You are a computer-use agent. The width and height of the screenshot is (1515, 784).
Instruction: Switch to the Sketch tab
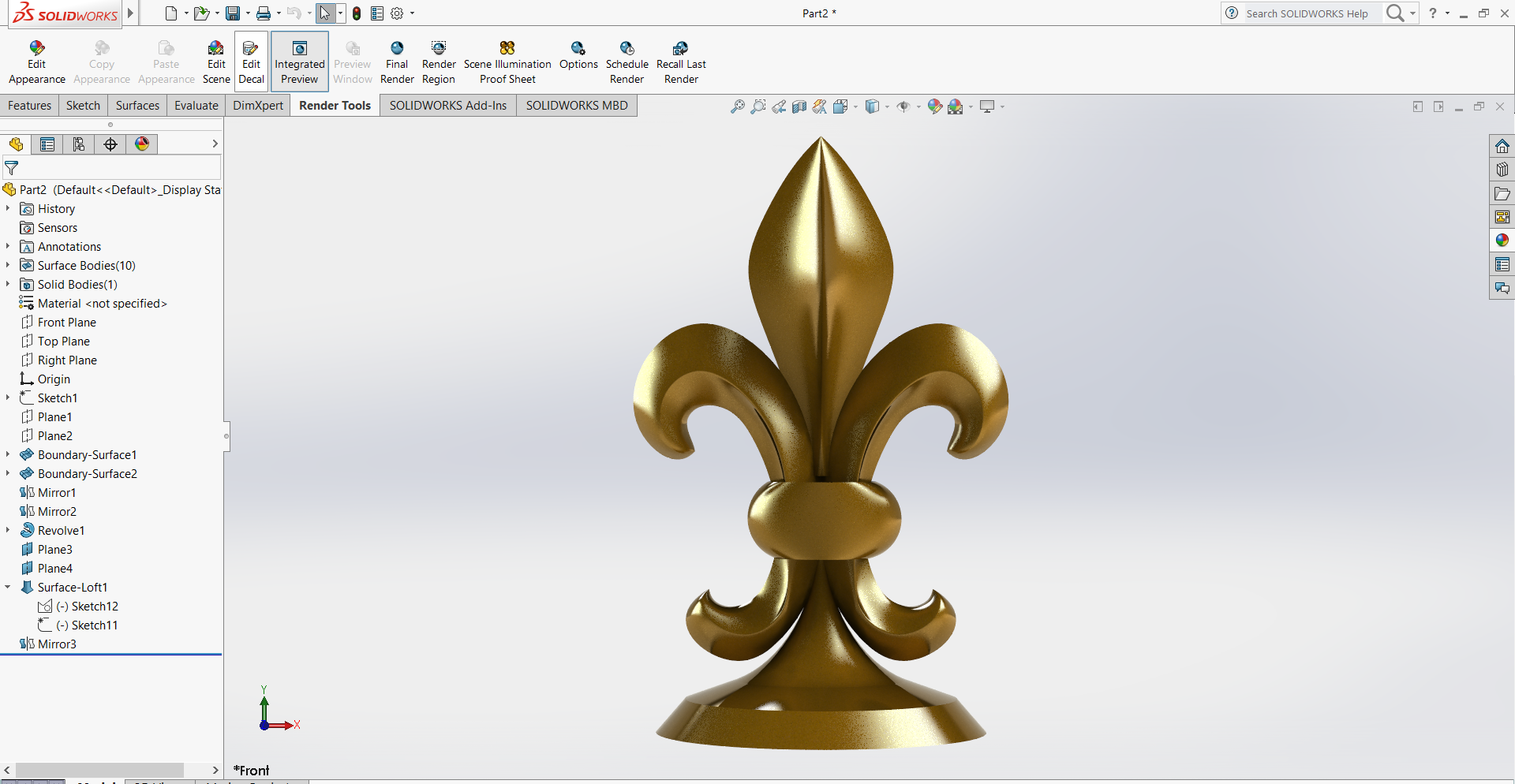point(83,106)
